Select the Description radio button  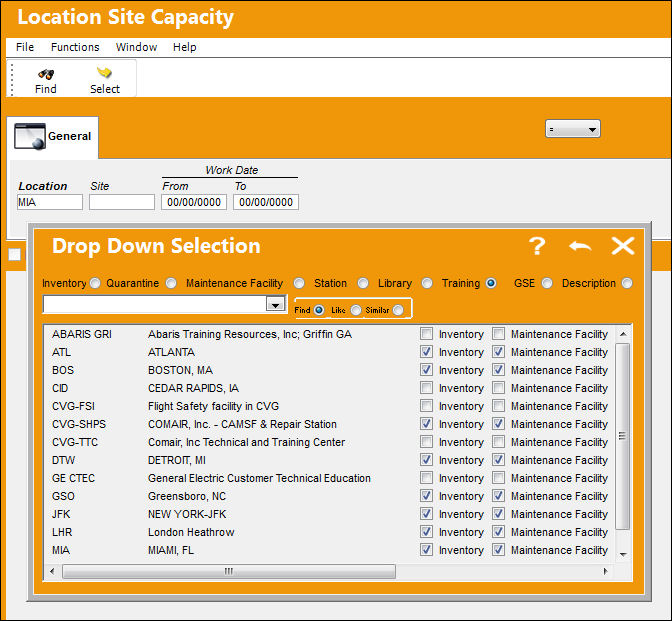pyautogui.click(x=627, y=283)
